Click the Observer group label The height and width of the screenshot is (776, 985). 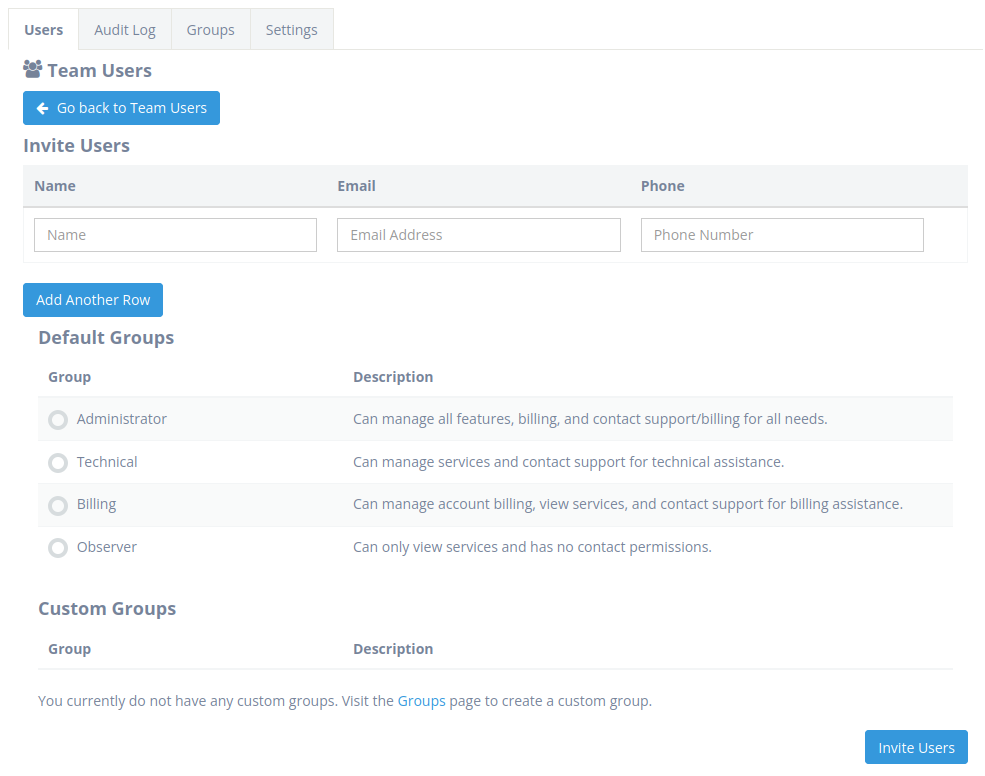[107, 547]
